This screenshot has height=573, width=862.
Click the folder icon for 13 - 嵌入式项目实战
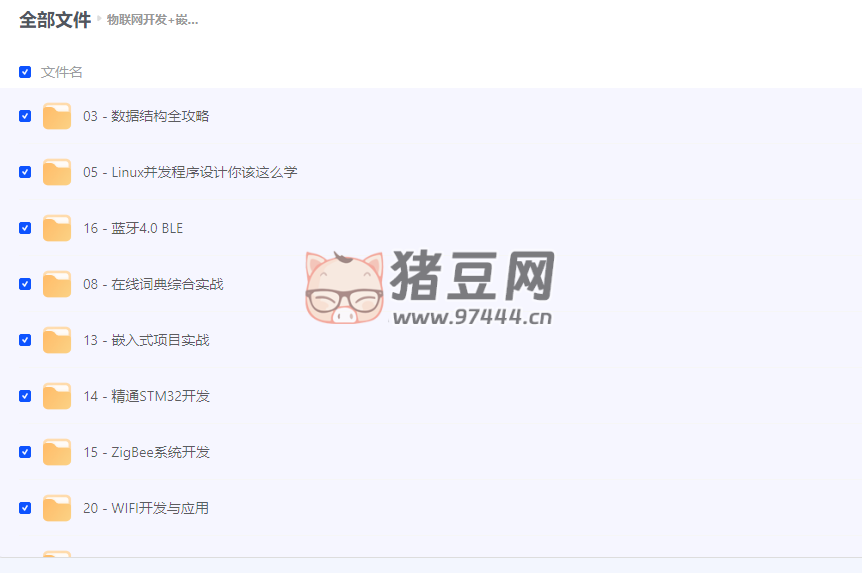(57, 340)
